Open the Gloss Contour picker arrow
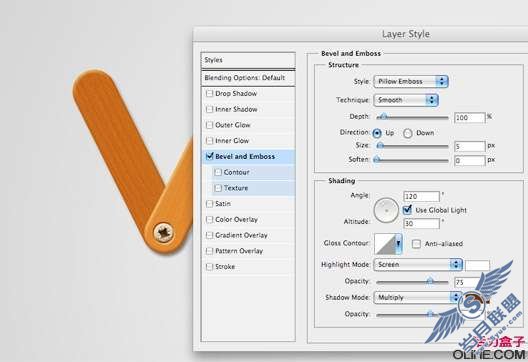Viewport: 528px width, 362px height. coord(399,243)
